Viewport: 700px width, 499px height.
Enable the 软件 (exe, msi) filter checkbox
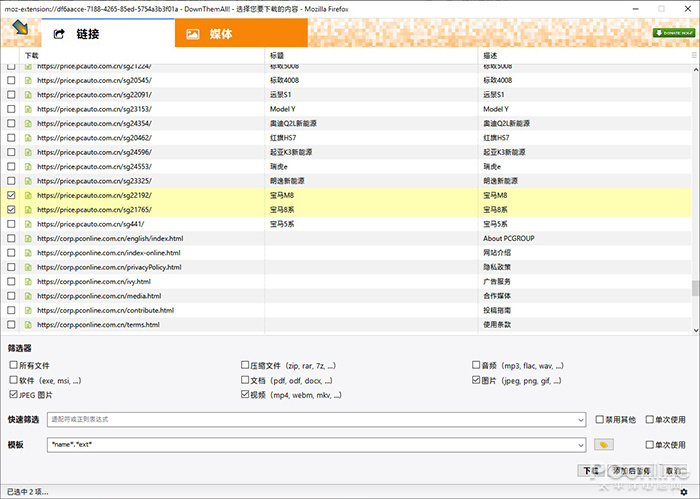coord(13,380)
